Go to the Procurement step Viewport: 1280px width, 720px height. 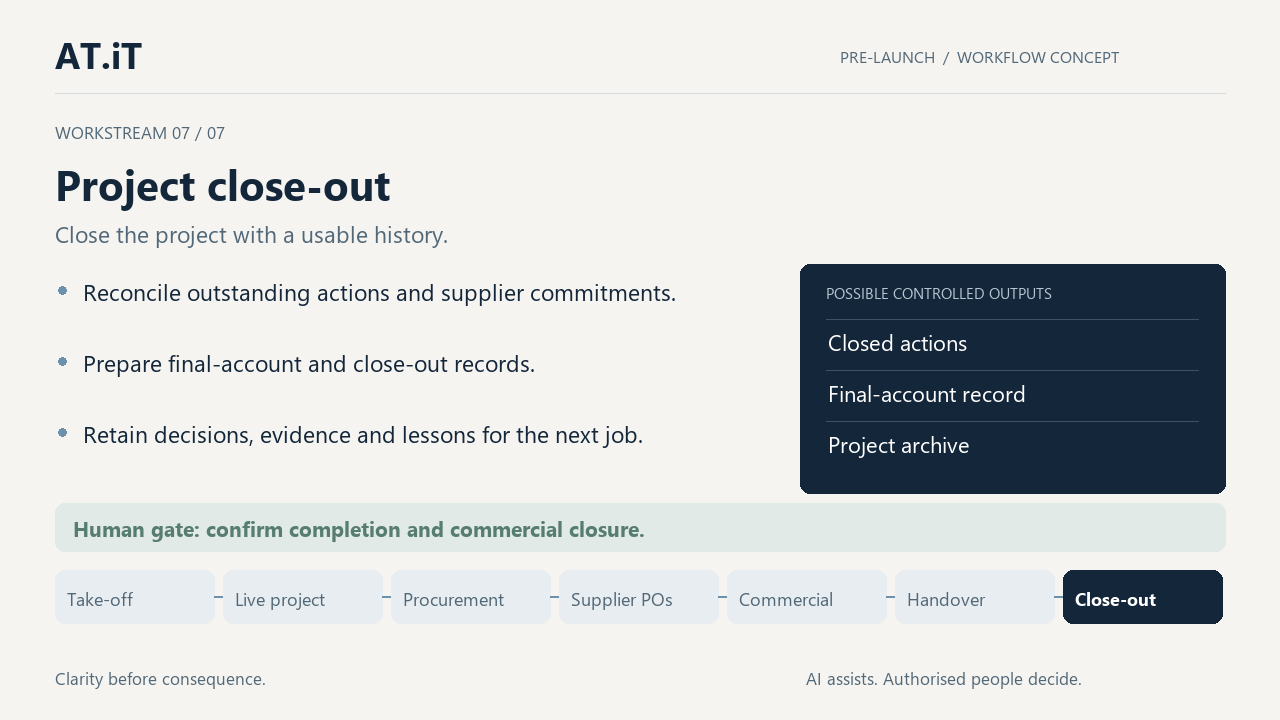[x=471, y=597]
